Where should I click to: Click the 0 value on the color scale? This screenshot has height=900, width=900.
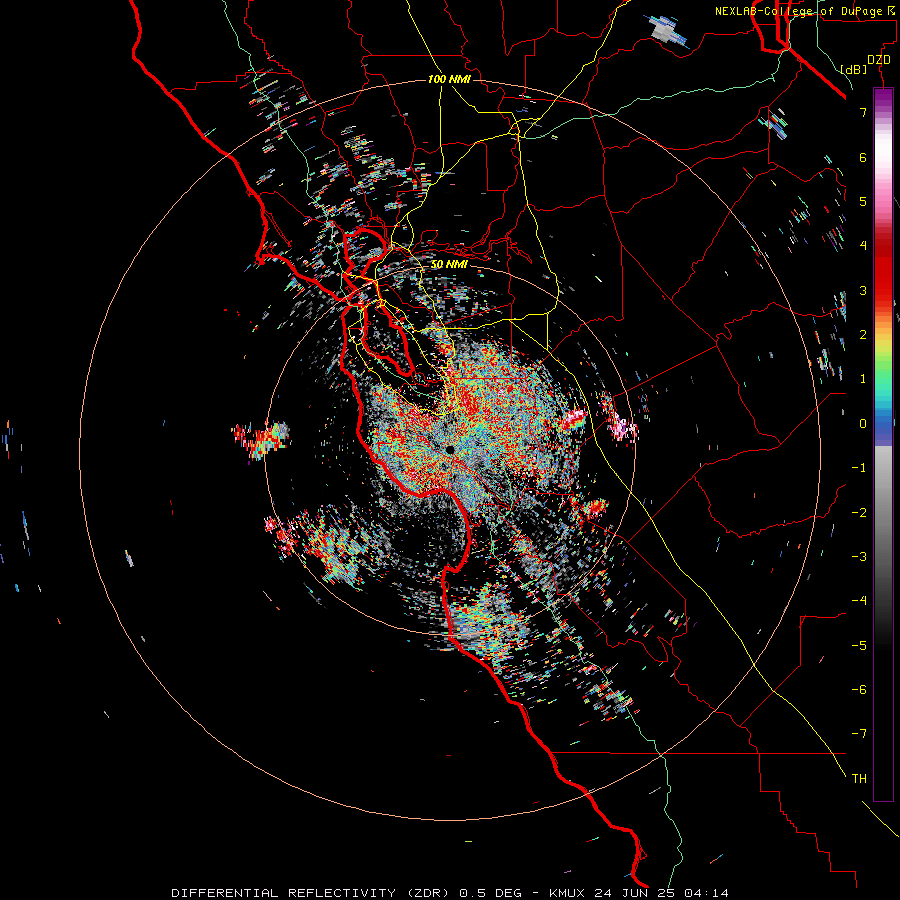pos(863,423)
